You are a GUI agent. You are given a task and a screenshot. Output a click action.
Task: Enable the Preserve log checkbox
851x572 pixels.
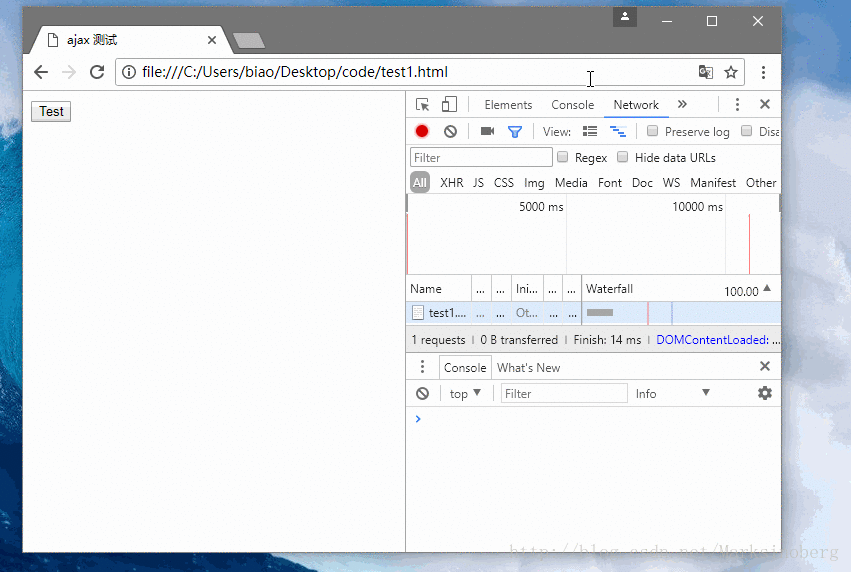click(x=653, y=131)
